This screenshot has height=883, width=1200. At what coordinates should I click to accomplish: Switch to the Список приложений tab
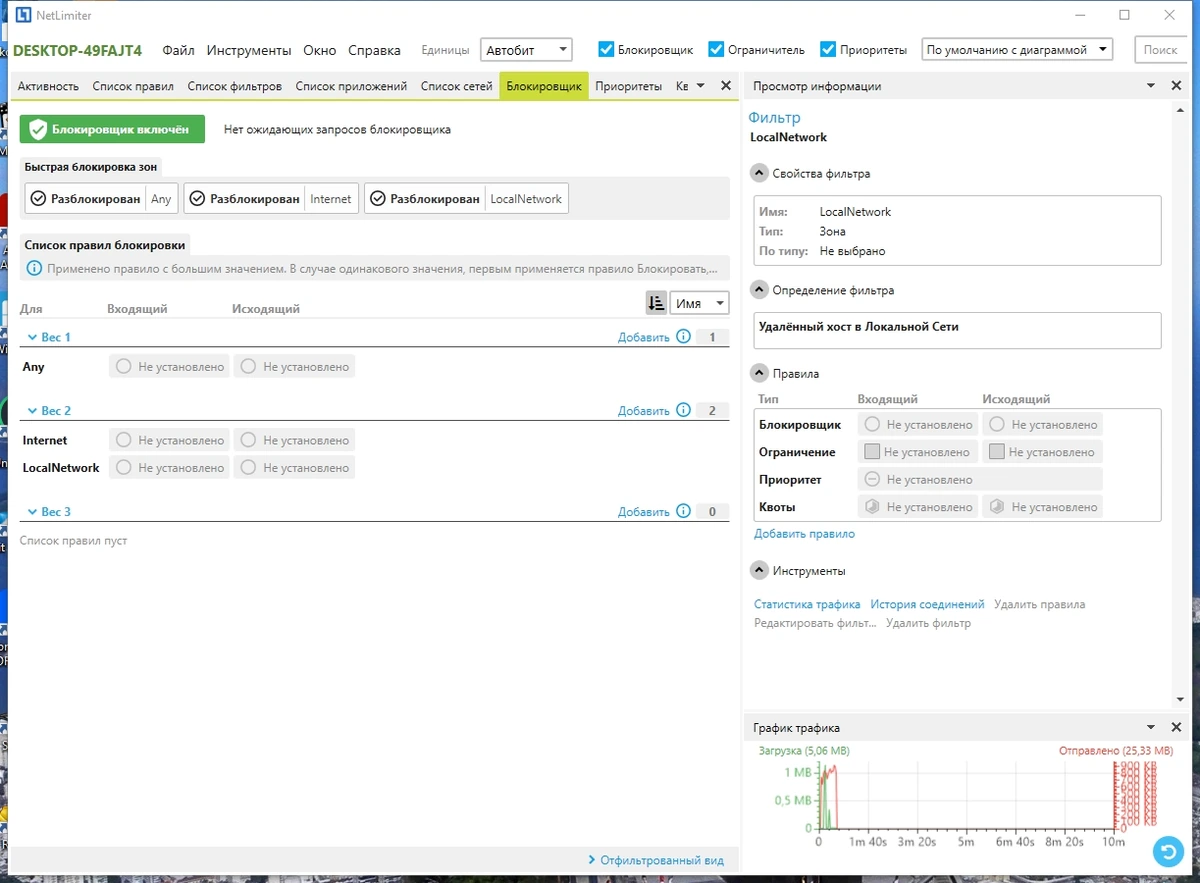pyautogui.click(x=351, y=86)
